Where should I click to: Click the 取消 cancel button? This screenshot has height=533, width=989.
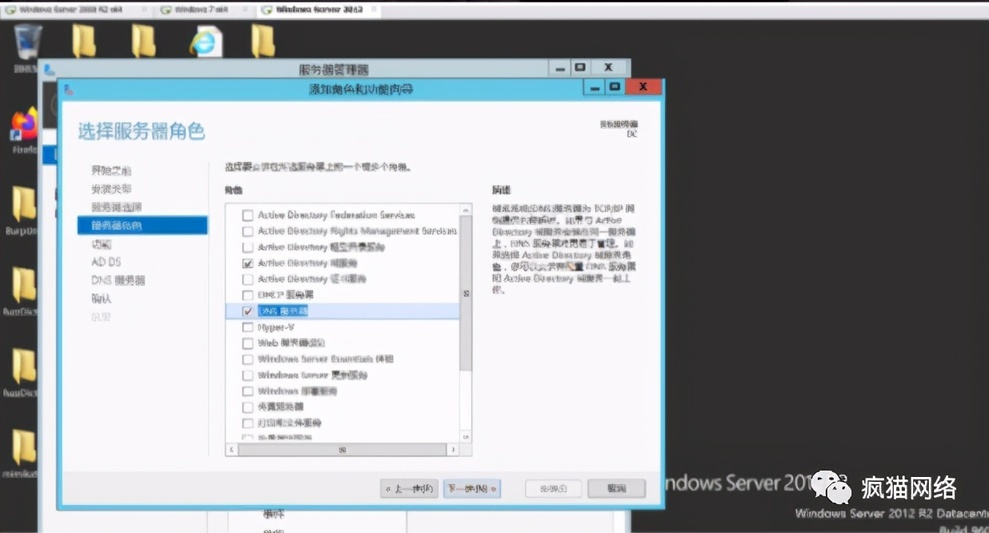pyautogui.click(x=616, y=489)
